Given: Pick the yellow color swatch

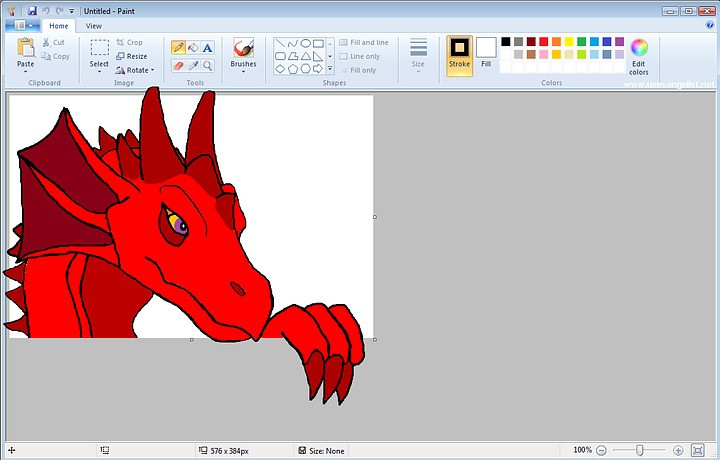Looking at the screenshot, I should pos(569,42).
